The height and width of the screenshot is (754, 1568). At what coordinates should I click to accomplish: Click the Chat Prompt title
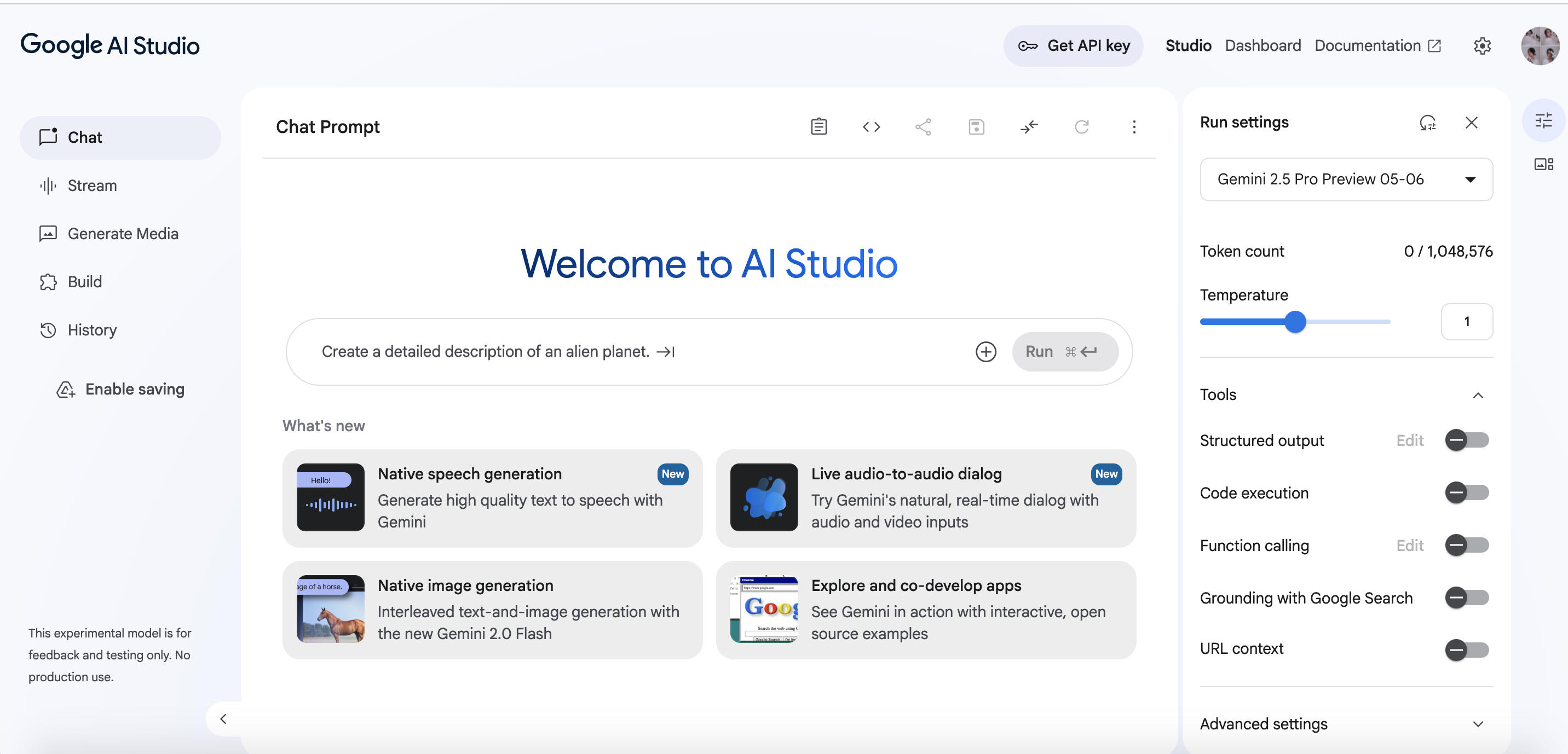click(x=327, y=126)
